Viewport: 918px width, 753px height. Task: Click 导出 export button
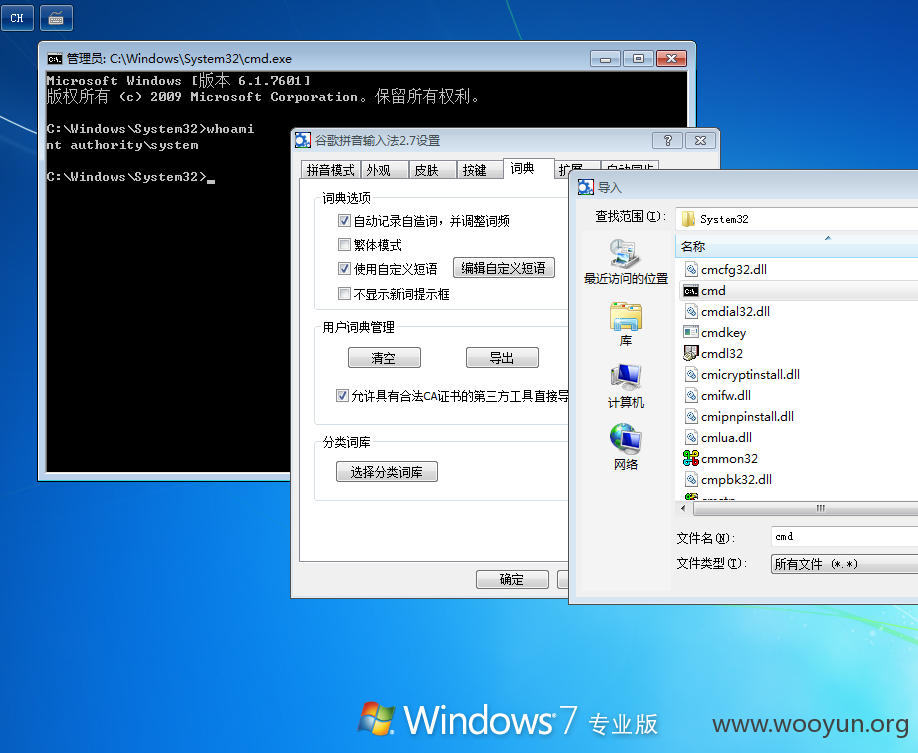(502, 358)
